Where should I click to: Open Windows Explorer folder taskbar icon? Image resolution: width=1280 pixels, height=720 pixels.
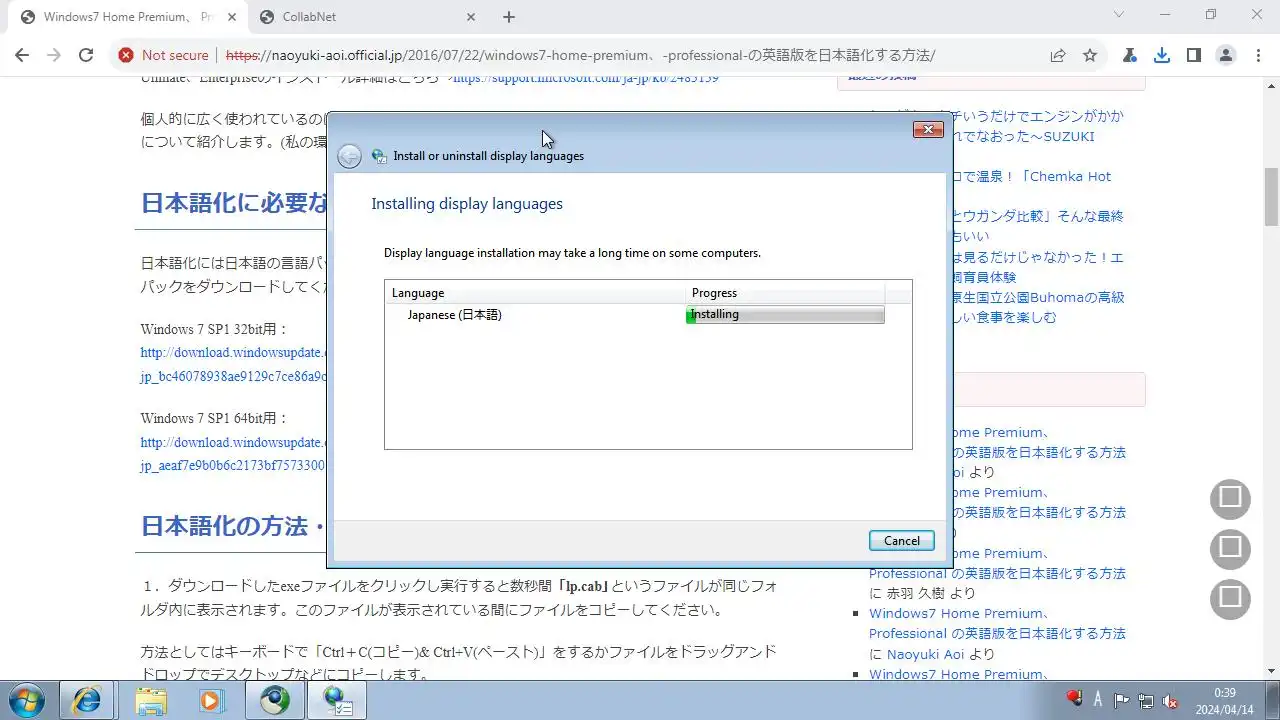151,701
